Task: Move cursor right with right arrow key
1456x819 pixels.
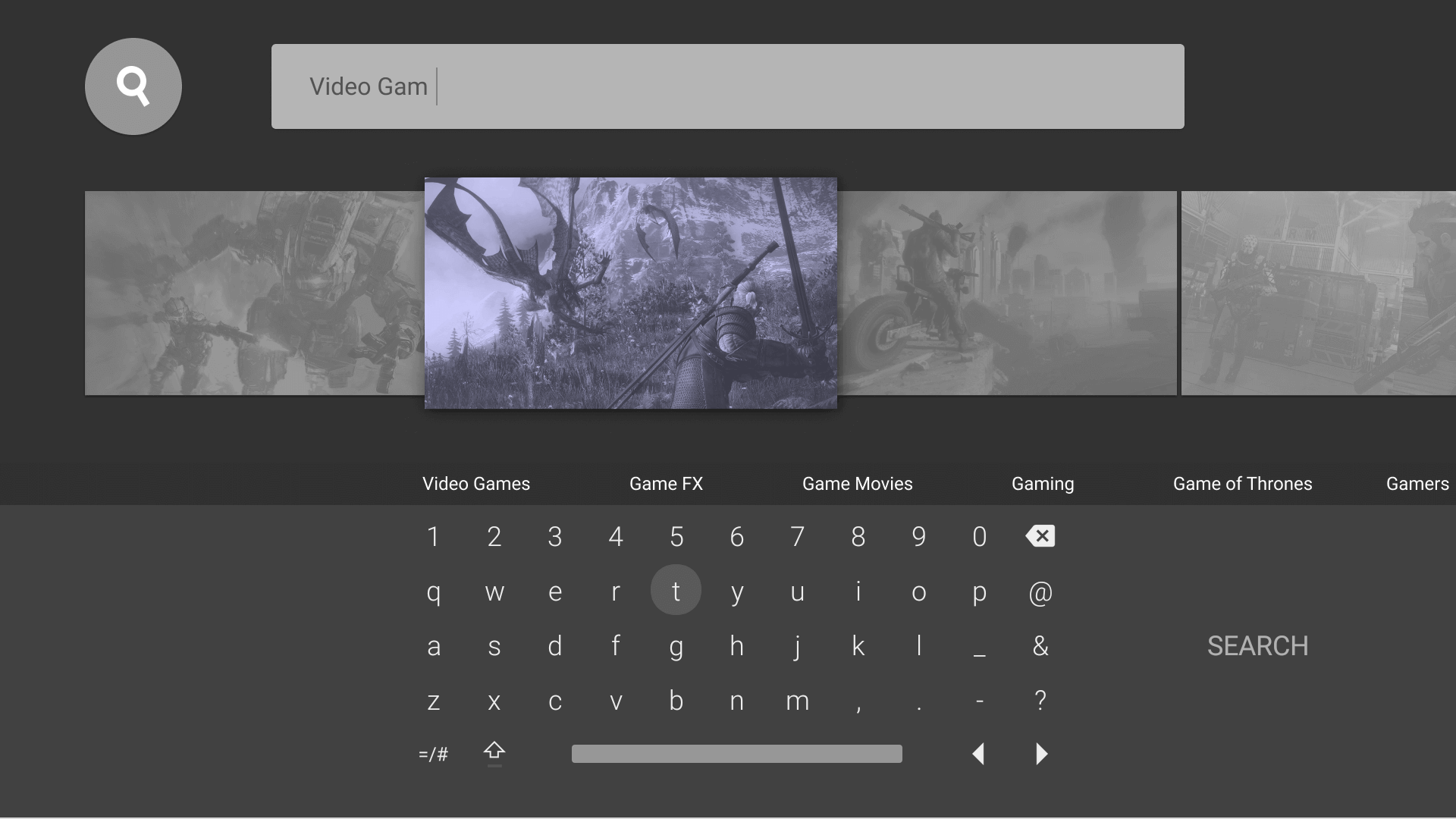Action: (1041, 754)
